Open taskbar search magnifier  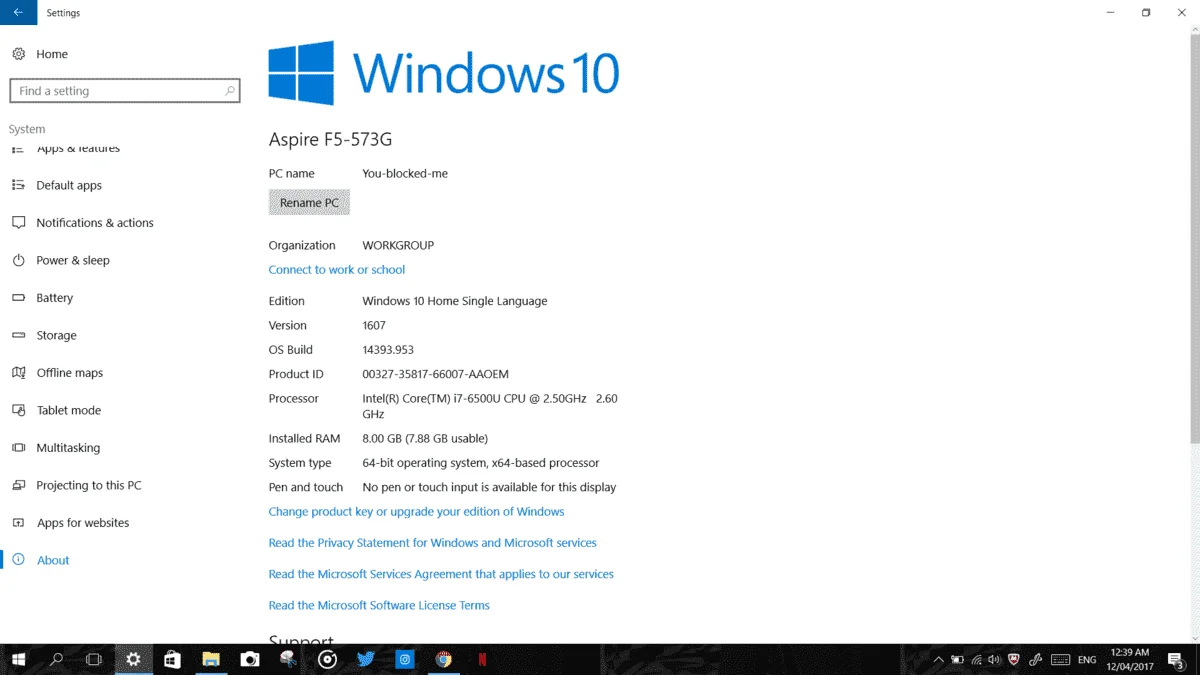pyautogui.click(x=56, y=659)
